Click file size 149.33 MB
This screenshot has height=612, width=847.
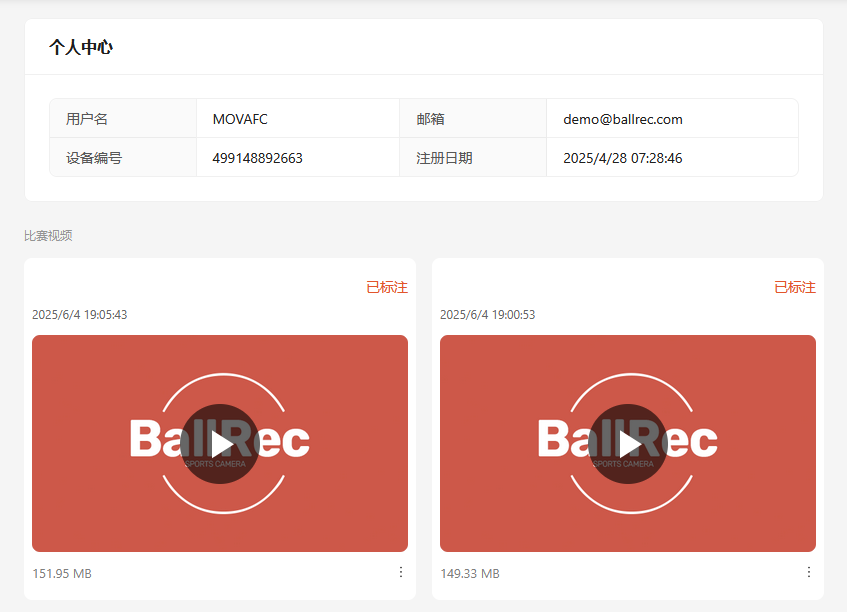pyautogui.click(x=469, y=573)
